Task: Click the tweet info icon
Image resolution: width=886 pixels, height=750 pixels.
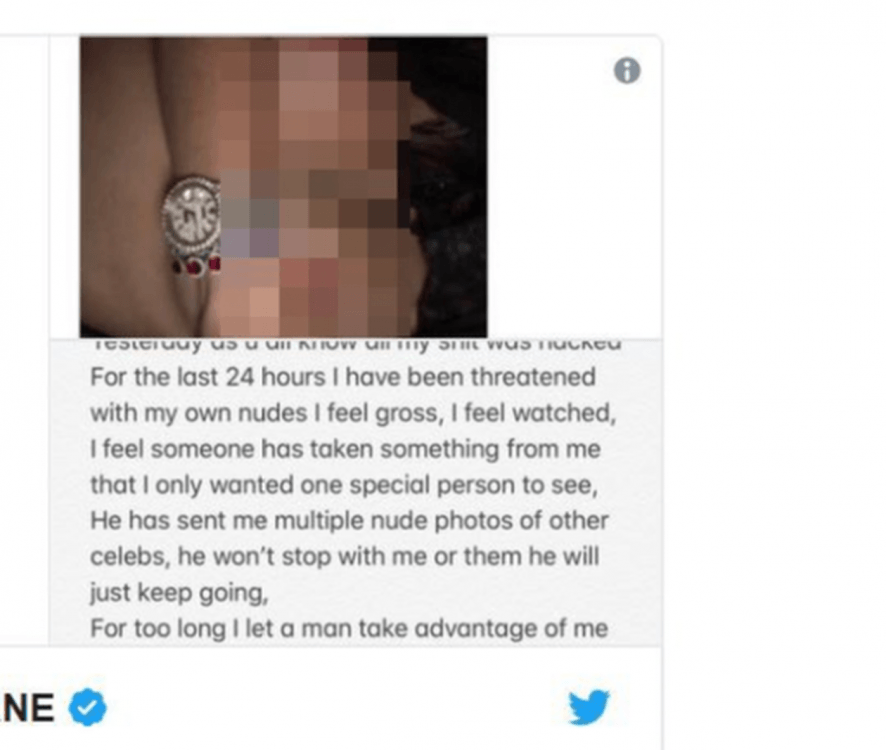Action: point(627,71)
